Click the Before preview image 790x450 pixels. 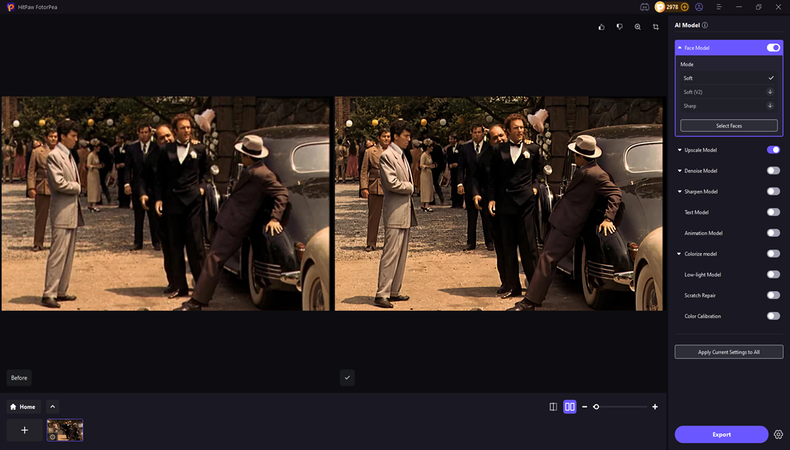tap(165, 204)
